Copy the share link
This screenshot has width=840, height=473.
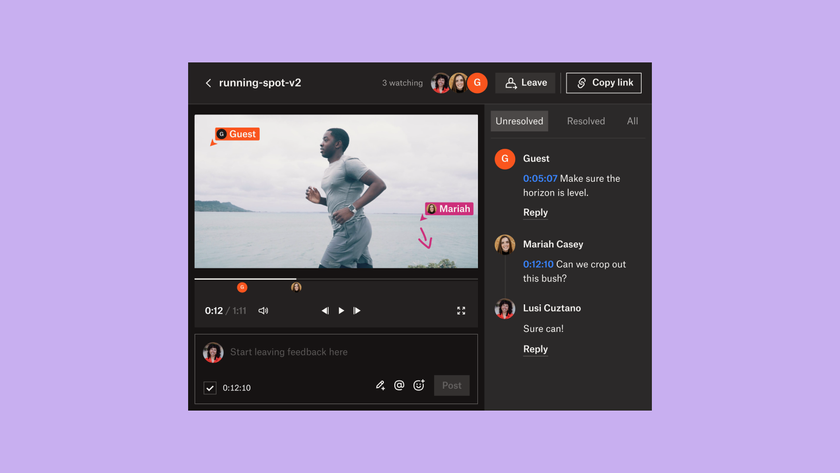point(604,83)
